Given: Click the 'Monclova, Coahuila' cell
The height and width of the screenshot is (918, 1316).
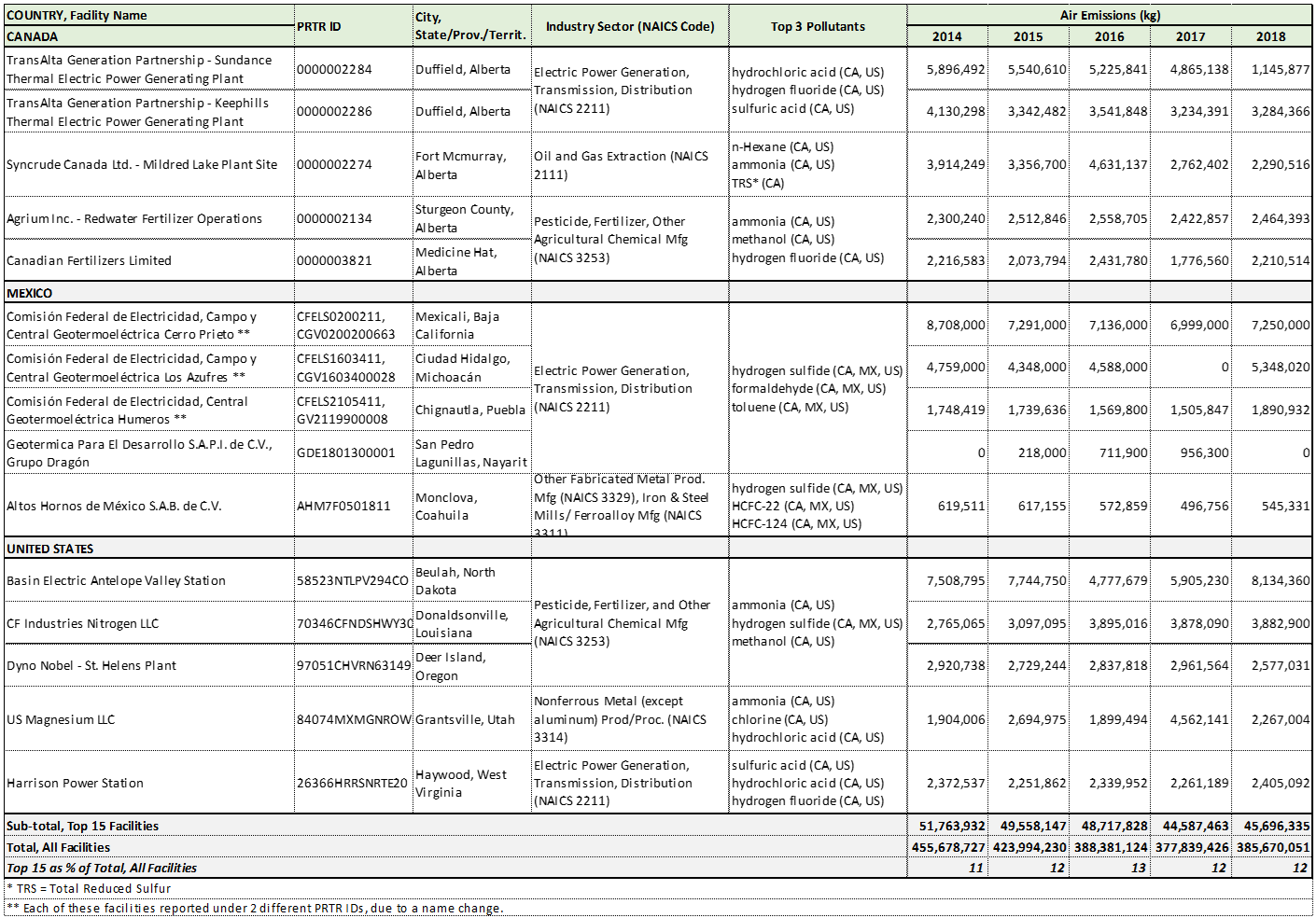Looking at the screenshot, I should [x=446, y=507].
